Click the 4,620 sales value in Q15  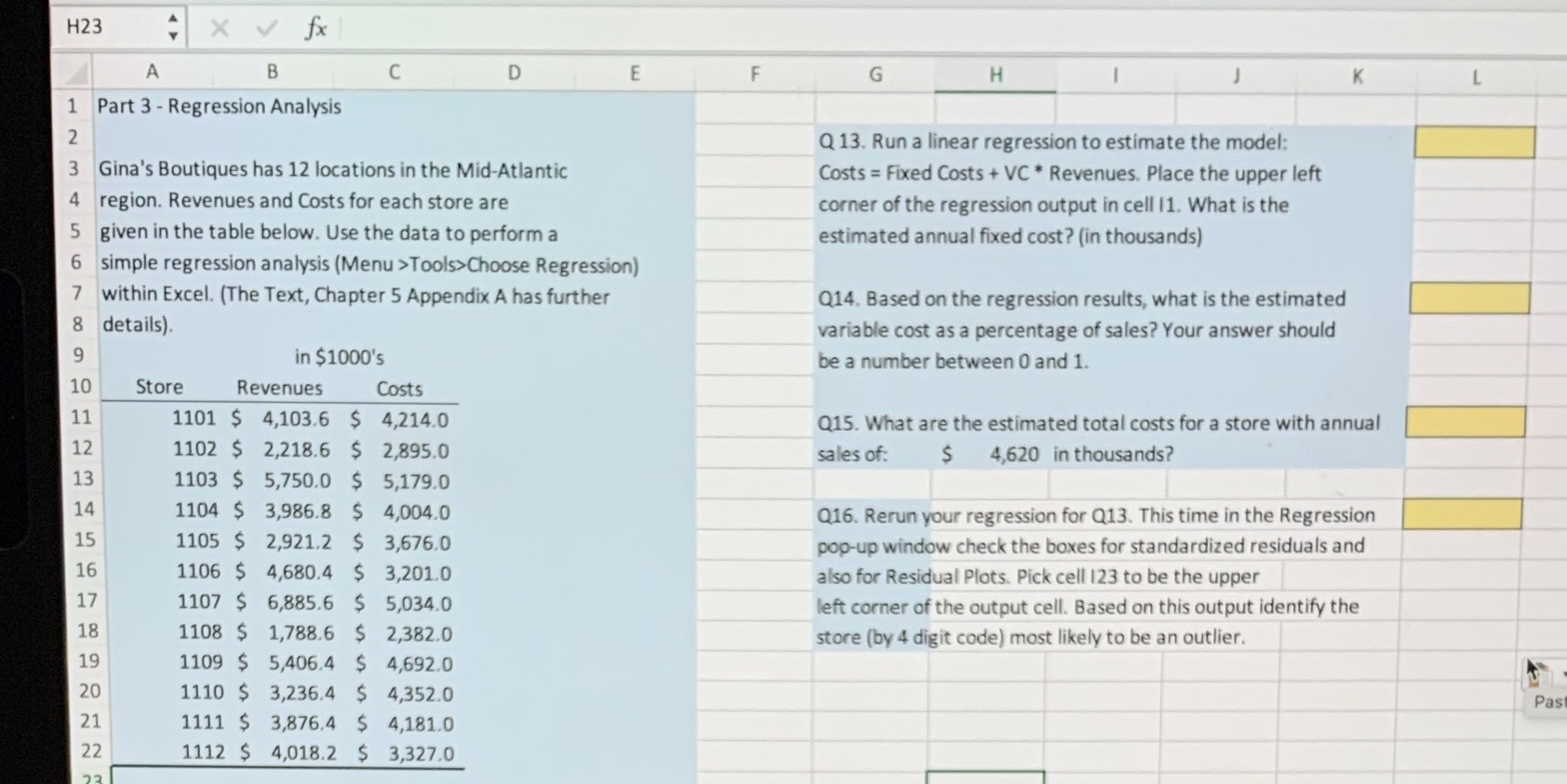(x=1014, y=454)
